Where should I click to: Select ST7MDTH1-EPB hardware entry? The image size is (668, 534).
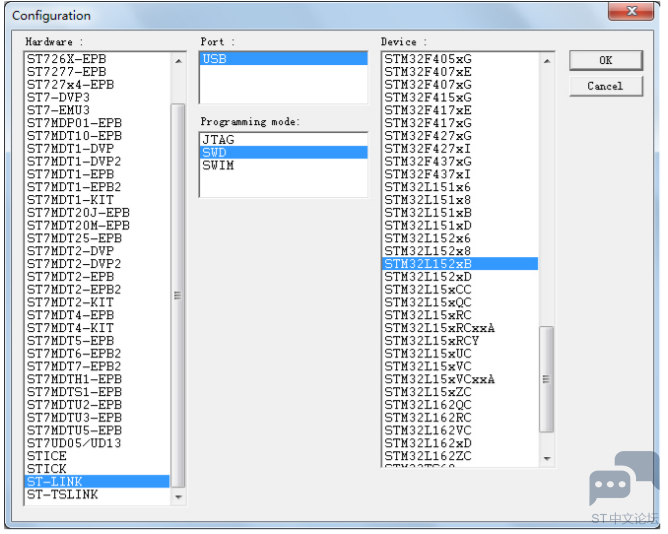click(97, 379)
